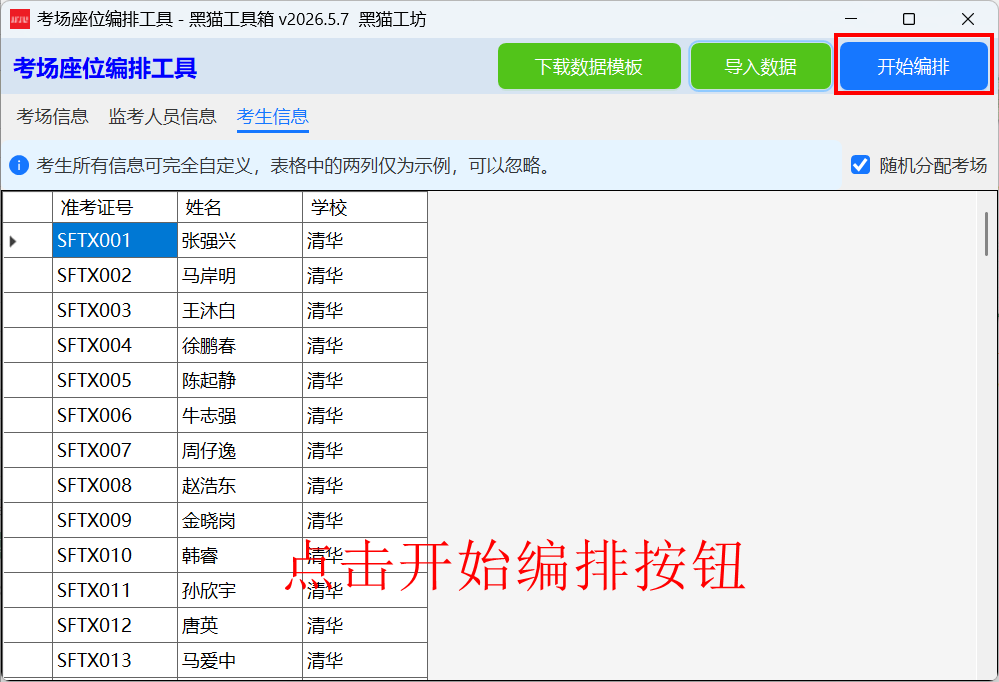Click the 姓名 column header
The height and width of the screenshot is (682, 999).
click(240, 207)
